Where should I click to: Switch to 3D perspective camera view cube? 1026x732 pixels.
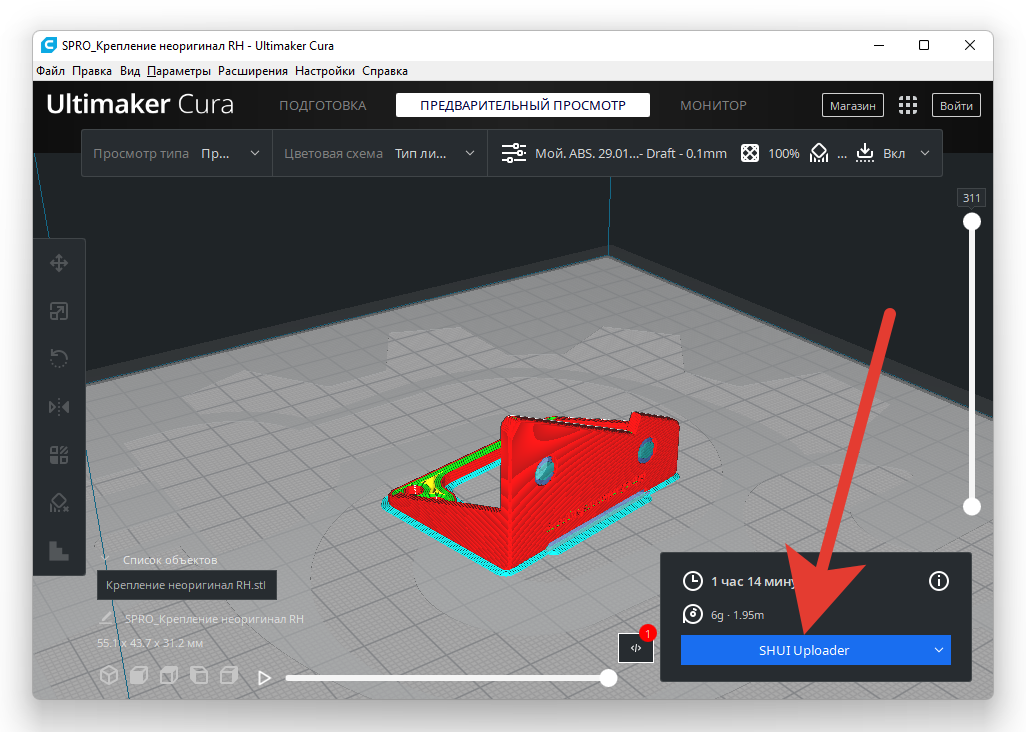point(108,676)
